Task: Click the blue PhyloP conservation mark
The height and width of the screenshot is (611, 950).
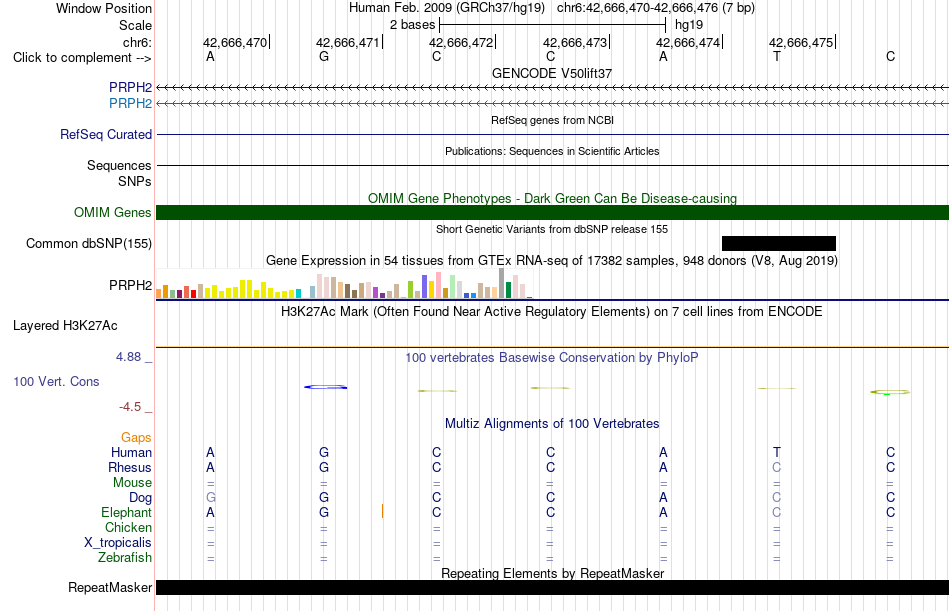Action: 325,387
